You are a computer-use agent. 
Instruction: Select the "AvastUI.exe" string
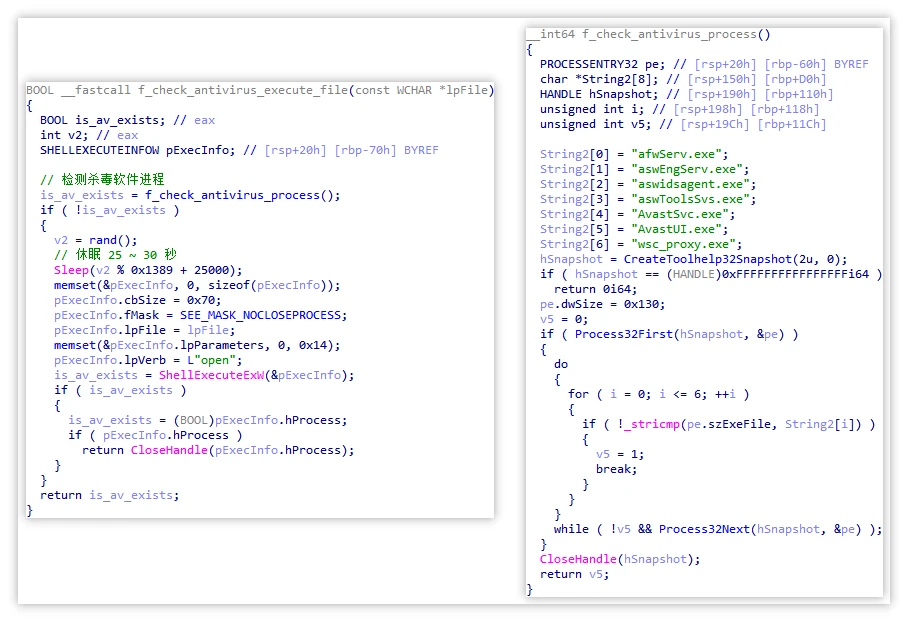tap(676, 229)
